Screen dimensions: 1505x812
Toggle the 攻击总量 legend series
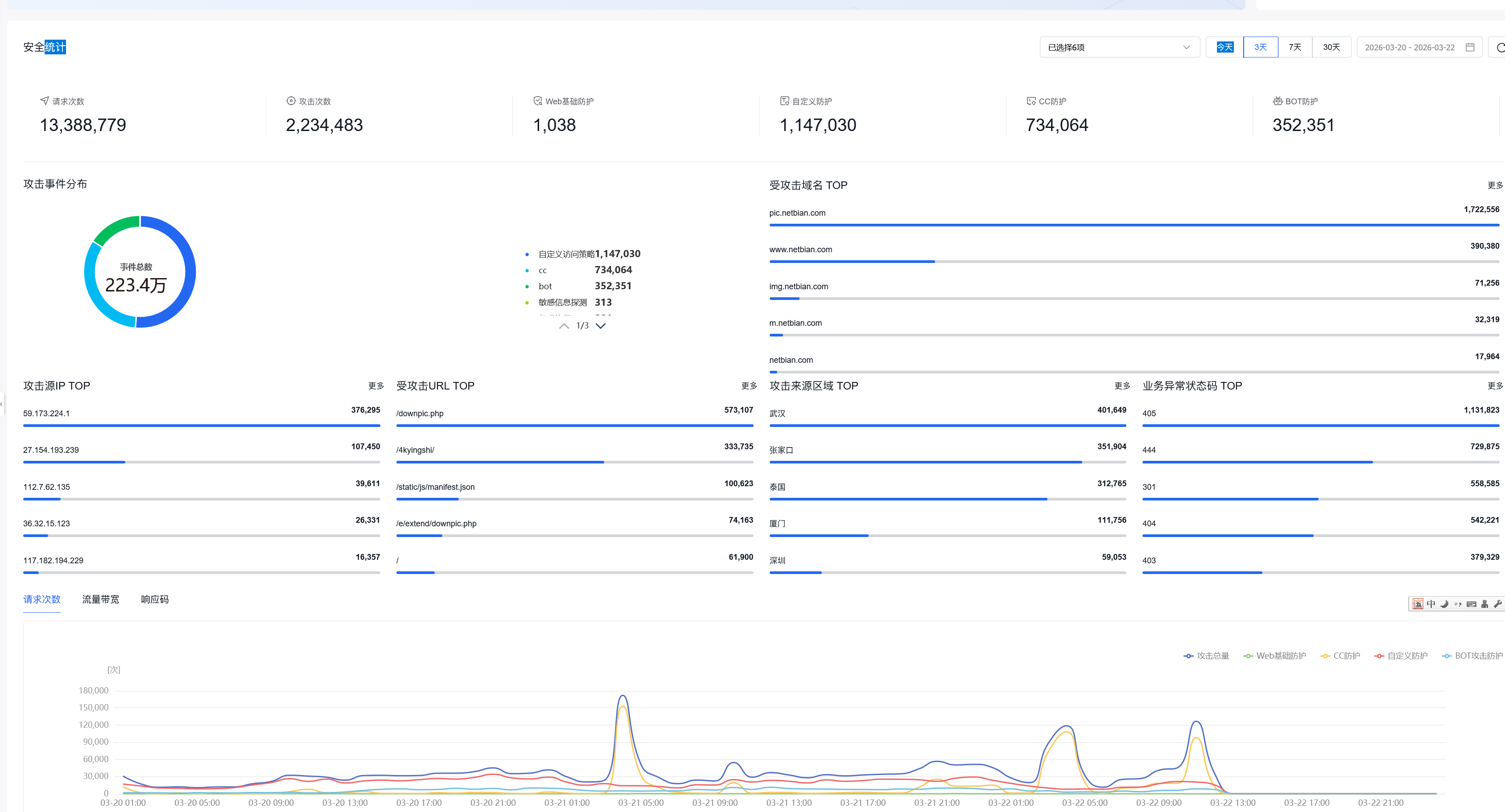1207,656
